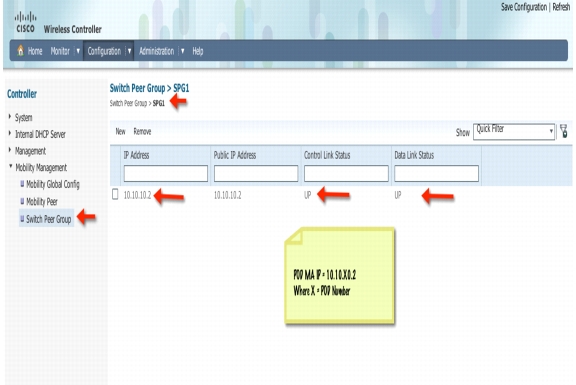Open the Administration menu dropdown arrow
This screenshot has height=385, width=576.
[183, 51]
